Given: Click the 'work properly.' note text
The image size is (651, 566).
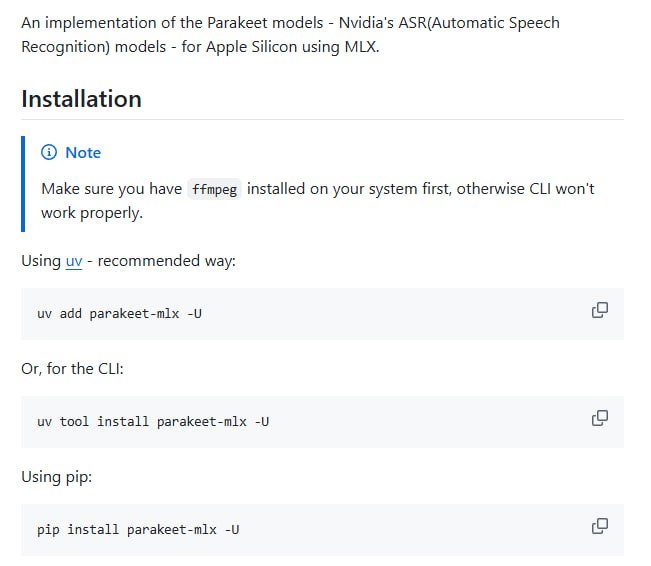Looking at the screenshot, I should pos(92,213).
